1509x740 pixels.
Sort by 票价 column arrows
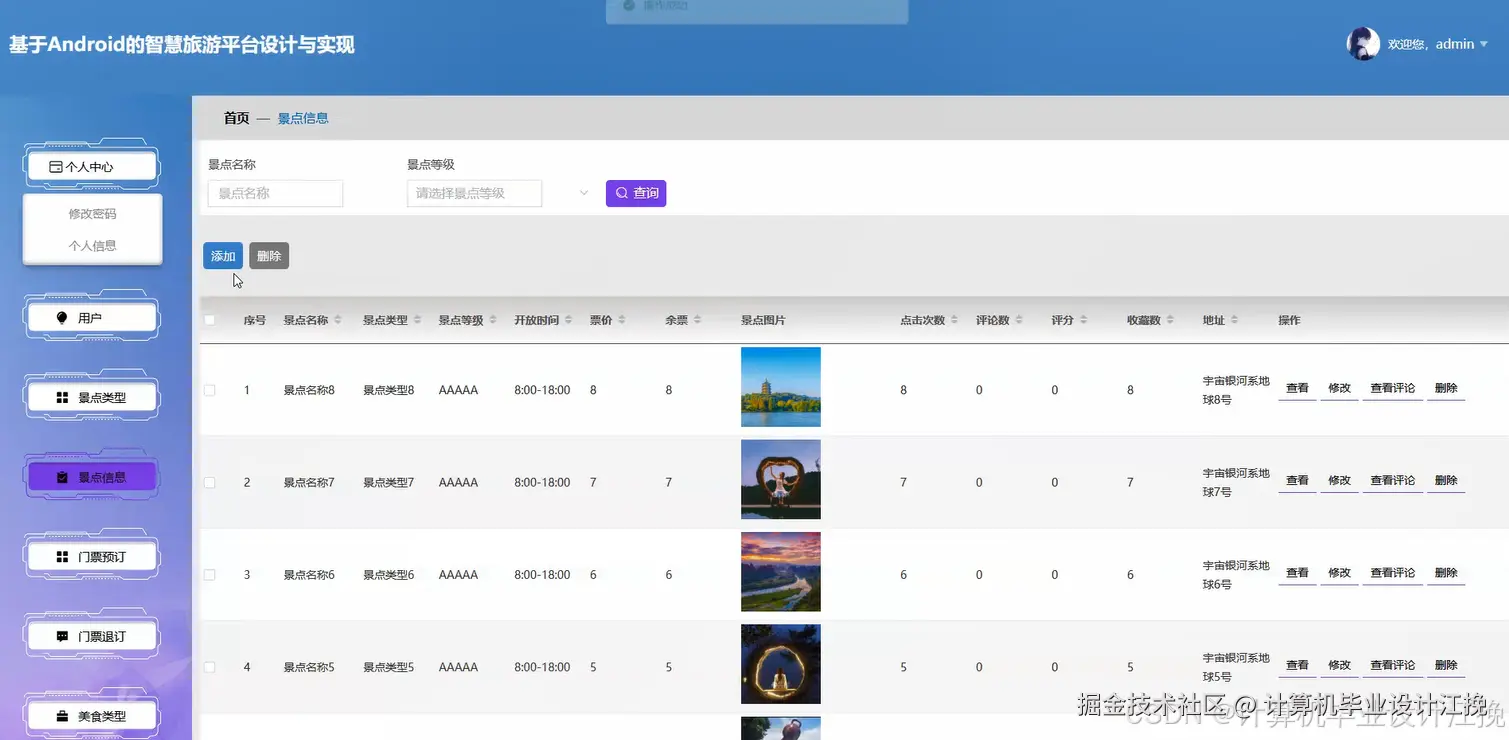point(621,320)
